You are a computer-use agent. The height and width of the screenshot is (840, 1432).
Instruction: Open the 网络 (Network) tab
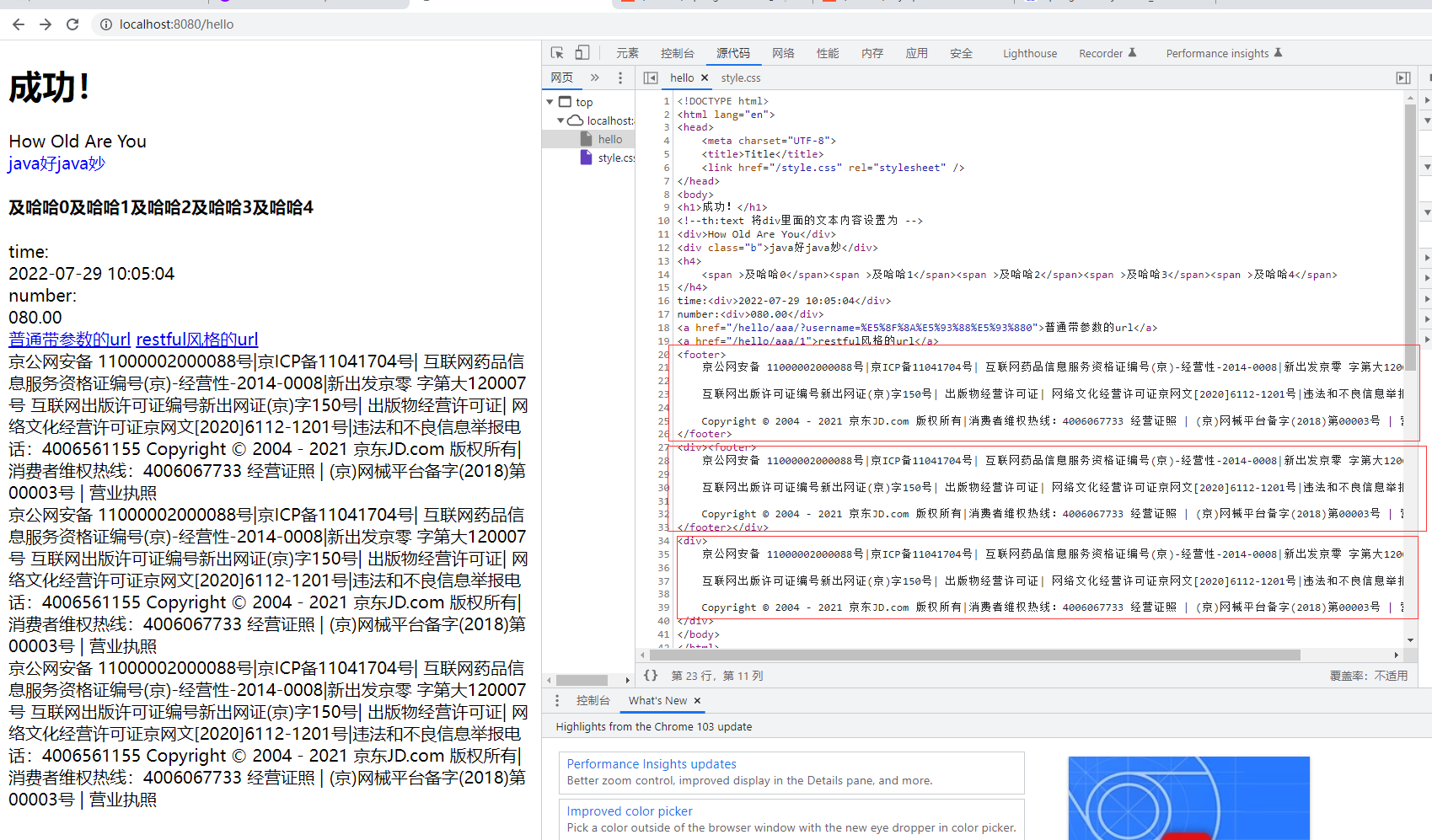(784, 53)
